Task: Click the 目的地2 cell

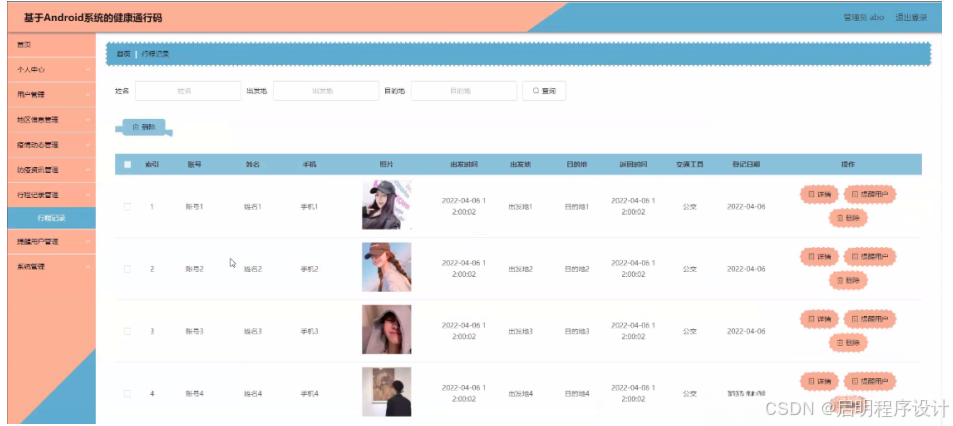Action: tap(577, 269)
